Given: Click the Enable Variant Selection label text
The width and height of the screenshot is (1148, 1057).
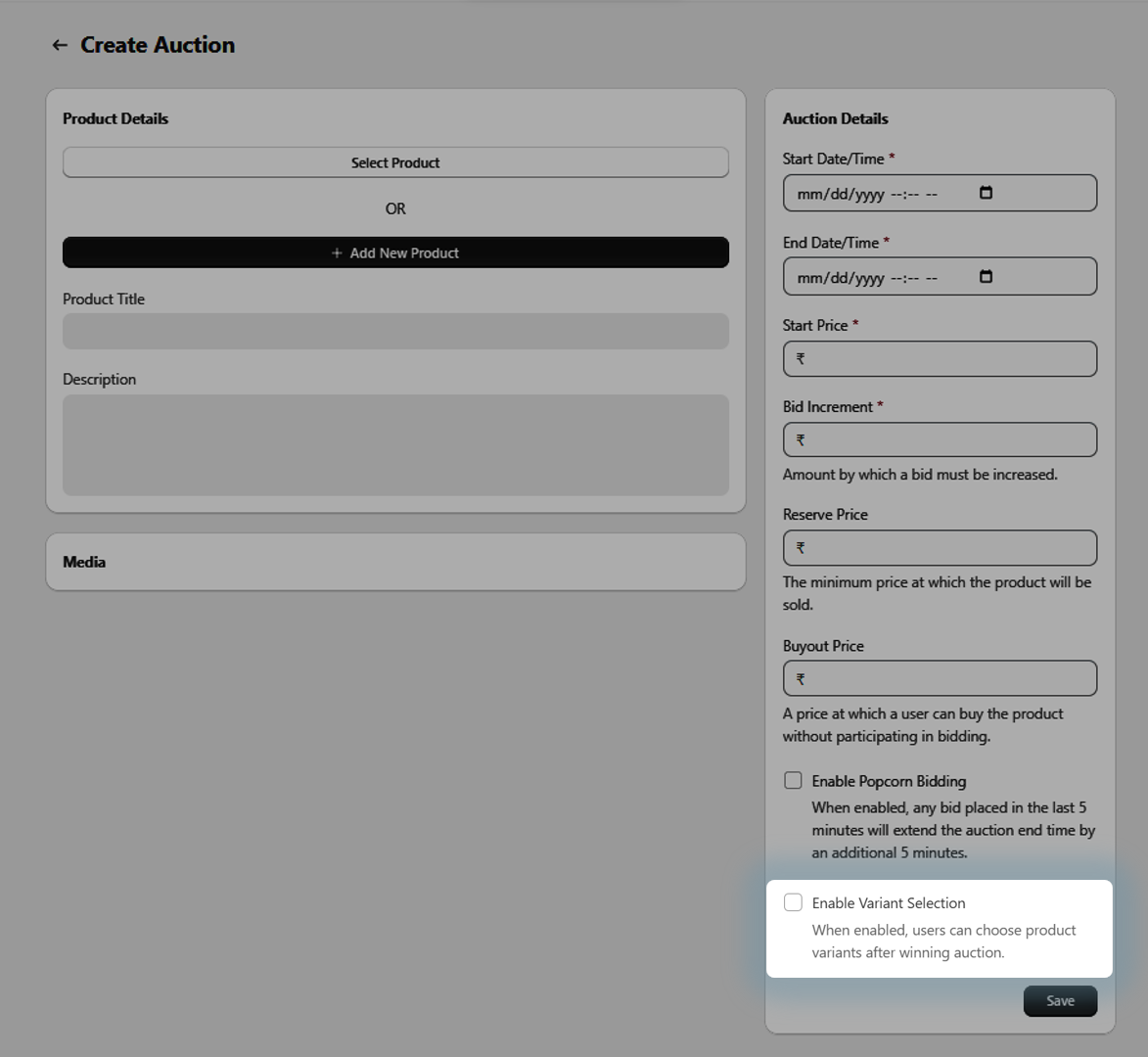Looking at the screenshot, I should point(889,903).
